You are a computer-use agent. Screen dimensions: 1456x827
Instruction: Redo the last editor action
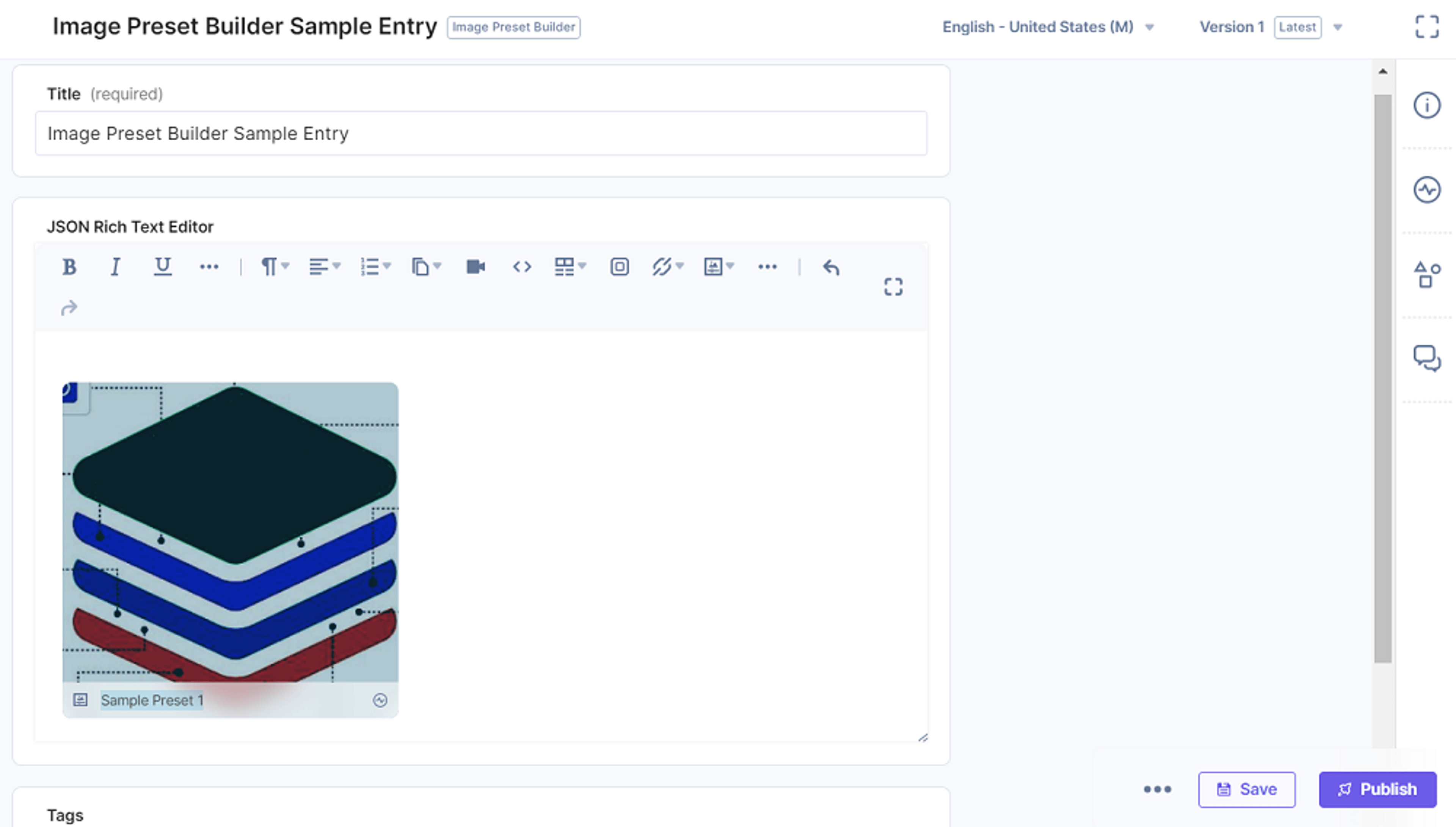[x=69, y=308]
